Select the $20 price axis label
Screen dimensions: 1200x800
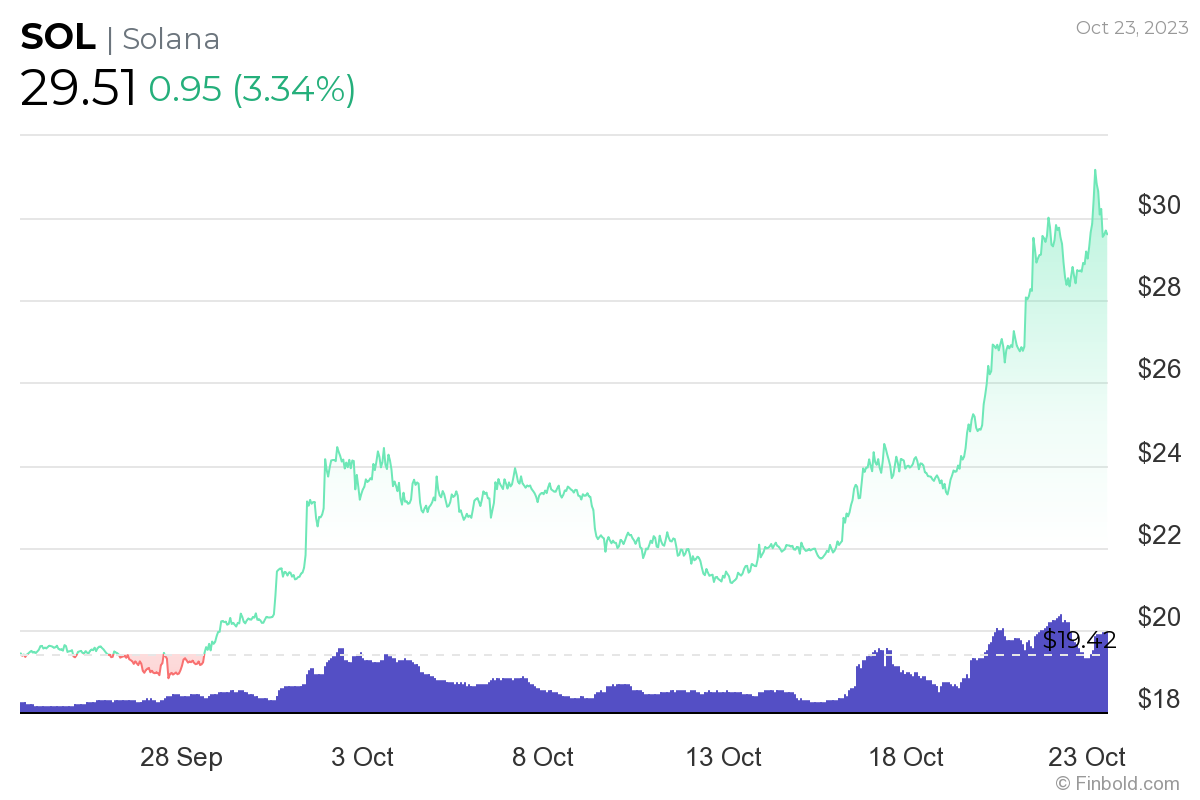tap(1159, 617)
